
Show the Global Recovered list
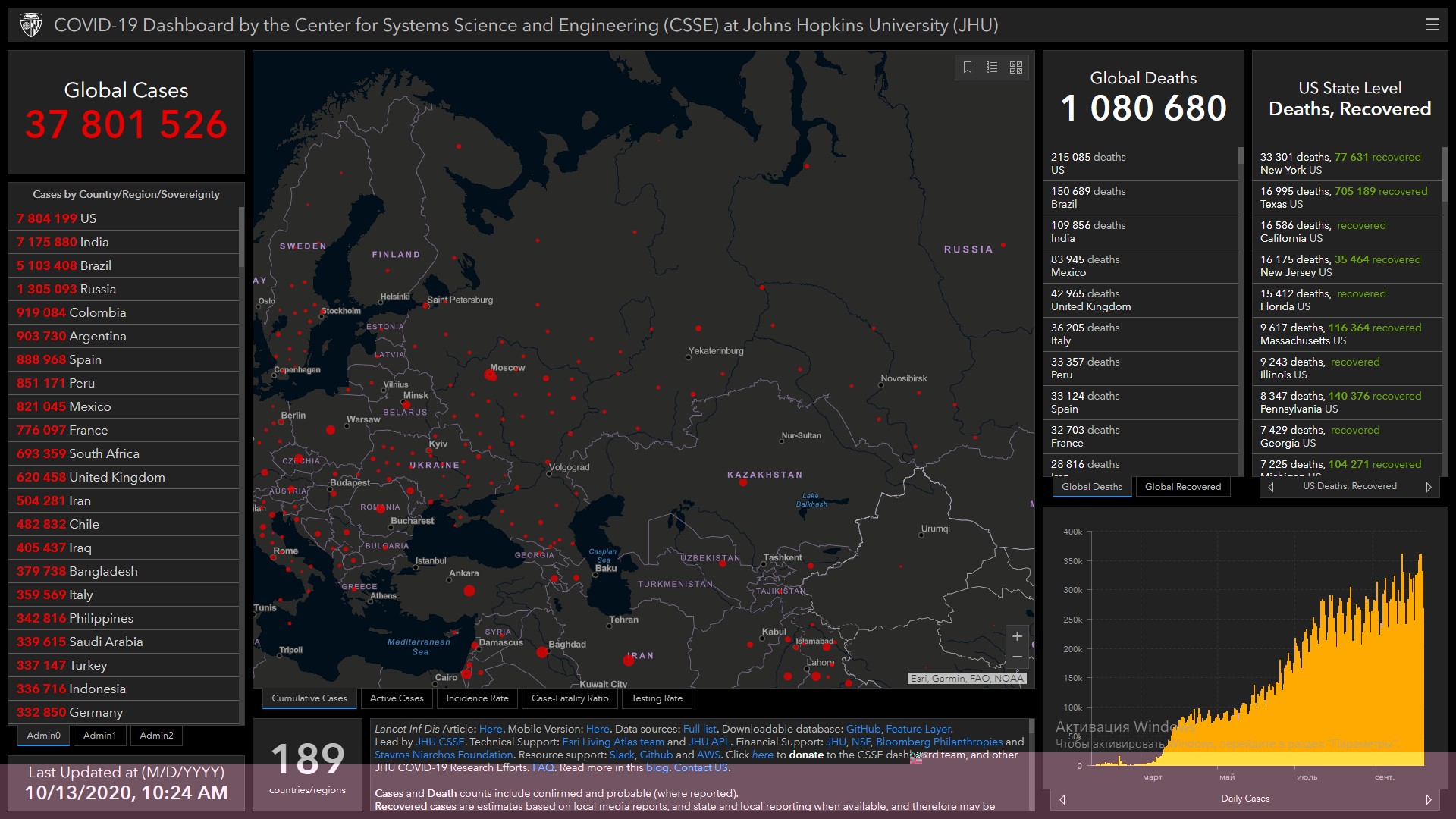(1182, 487)
